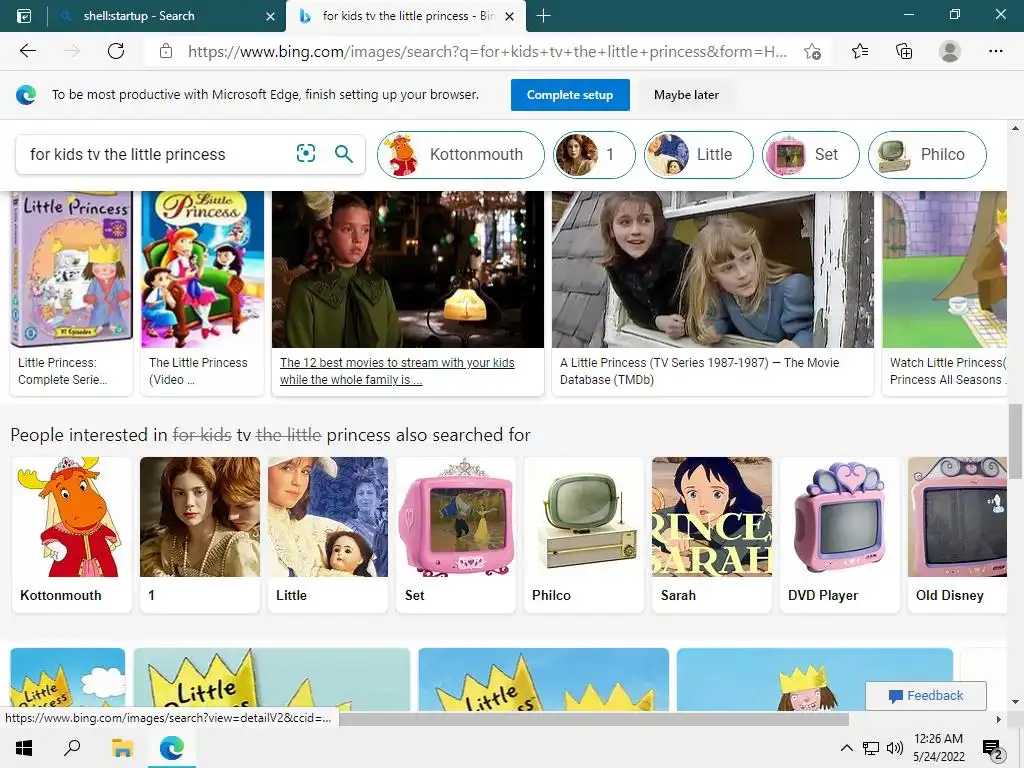
Task: View site information lock icon
Action: point(166,51)
